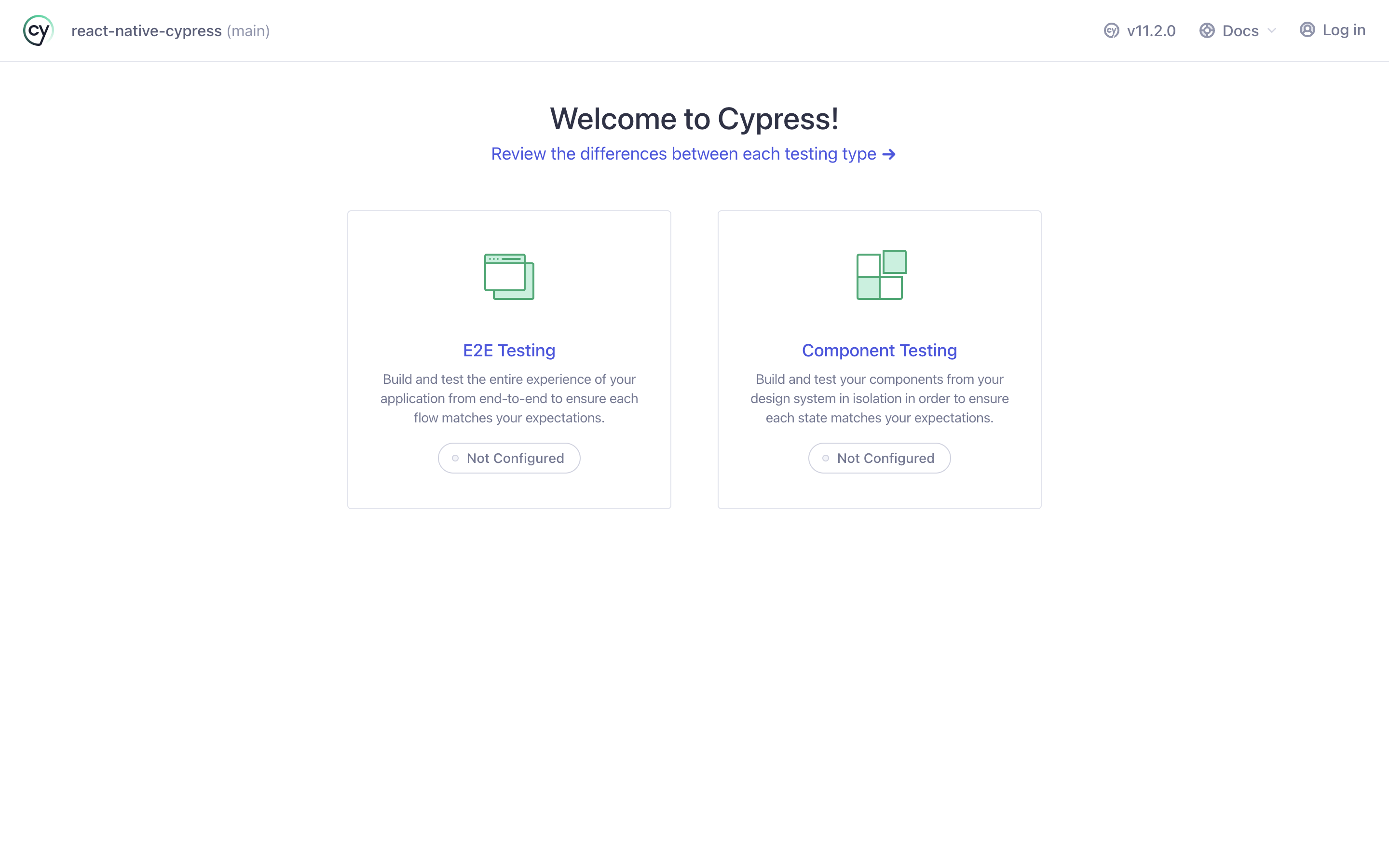This screenshot has height=868, width=1389.
Task: Click the Welcome to Cypress! heading
Action: click(x=694, y=119)
